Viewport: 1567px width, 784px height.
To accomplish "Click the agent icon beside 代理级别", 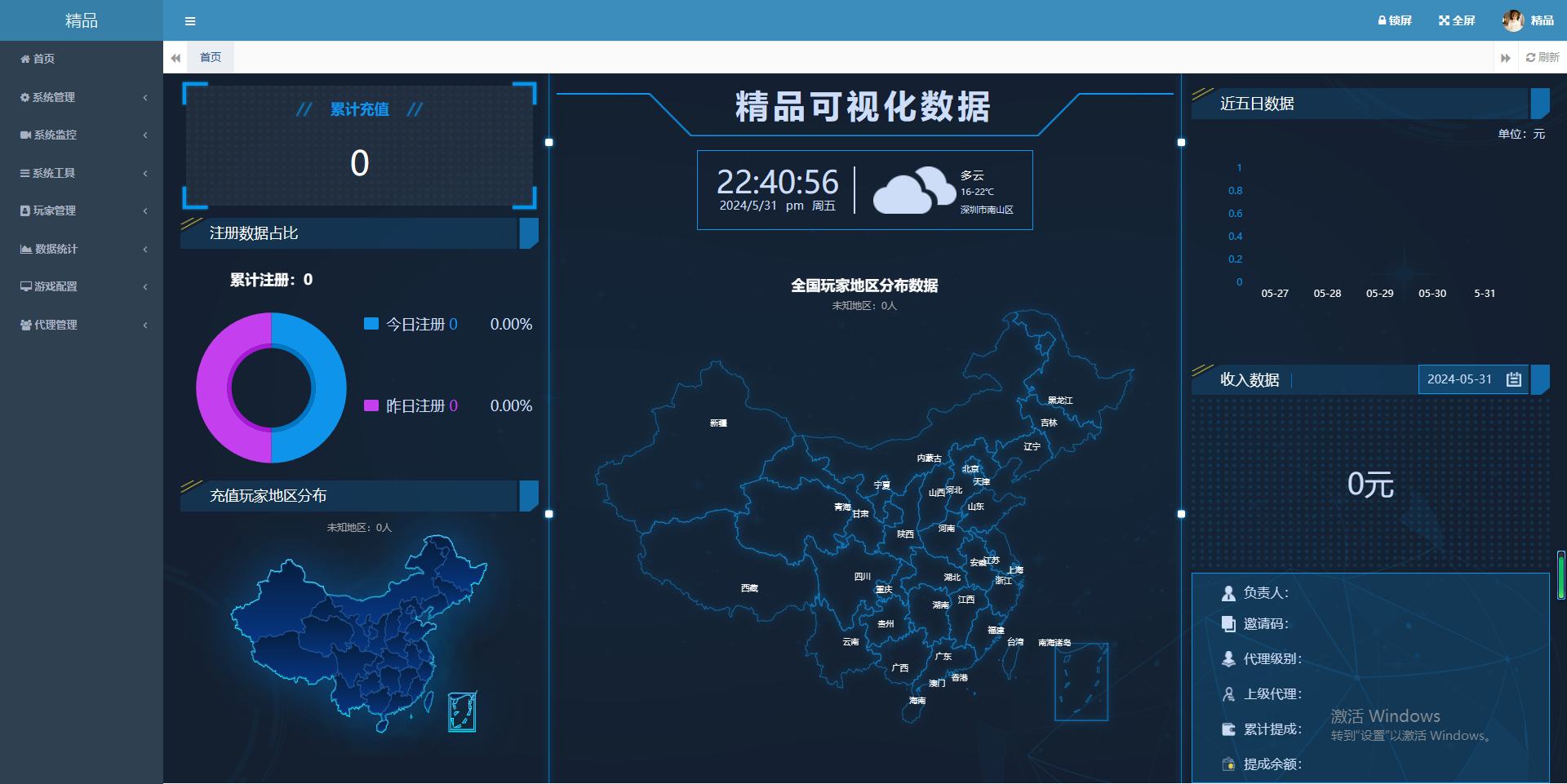I will [1228, 659].
